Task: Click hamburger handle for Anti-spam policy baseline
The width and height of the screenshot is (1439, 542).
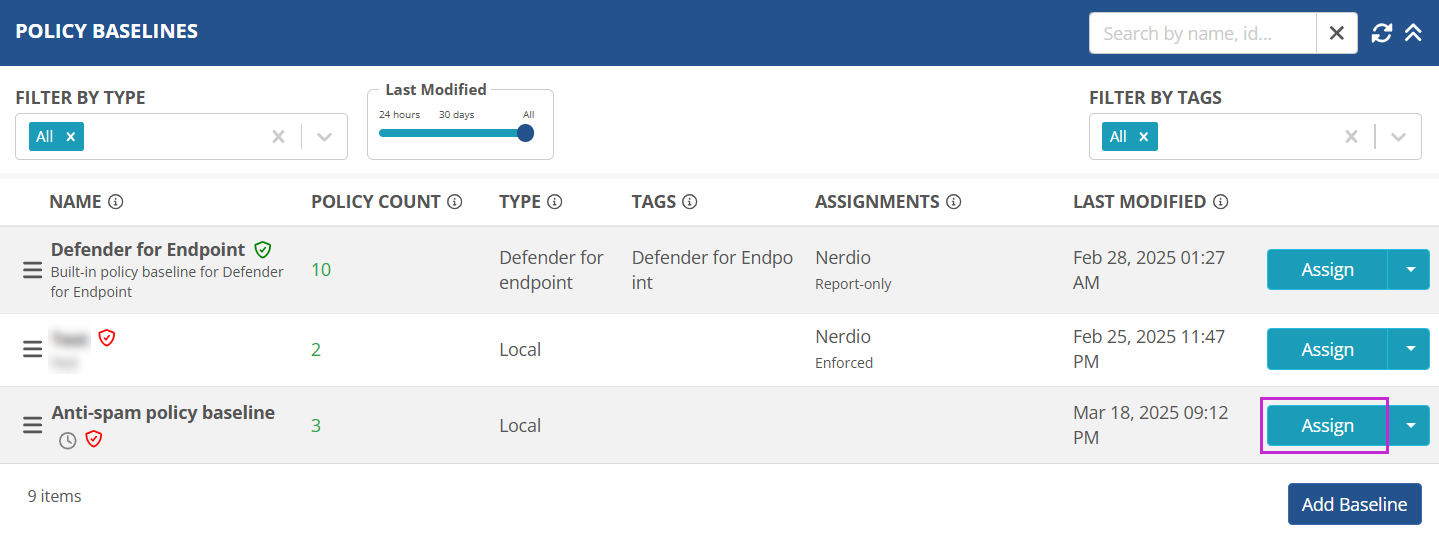Action: 32,425
